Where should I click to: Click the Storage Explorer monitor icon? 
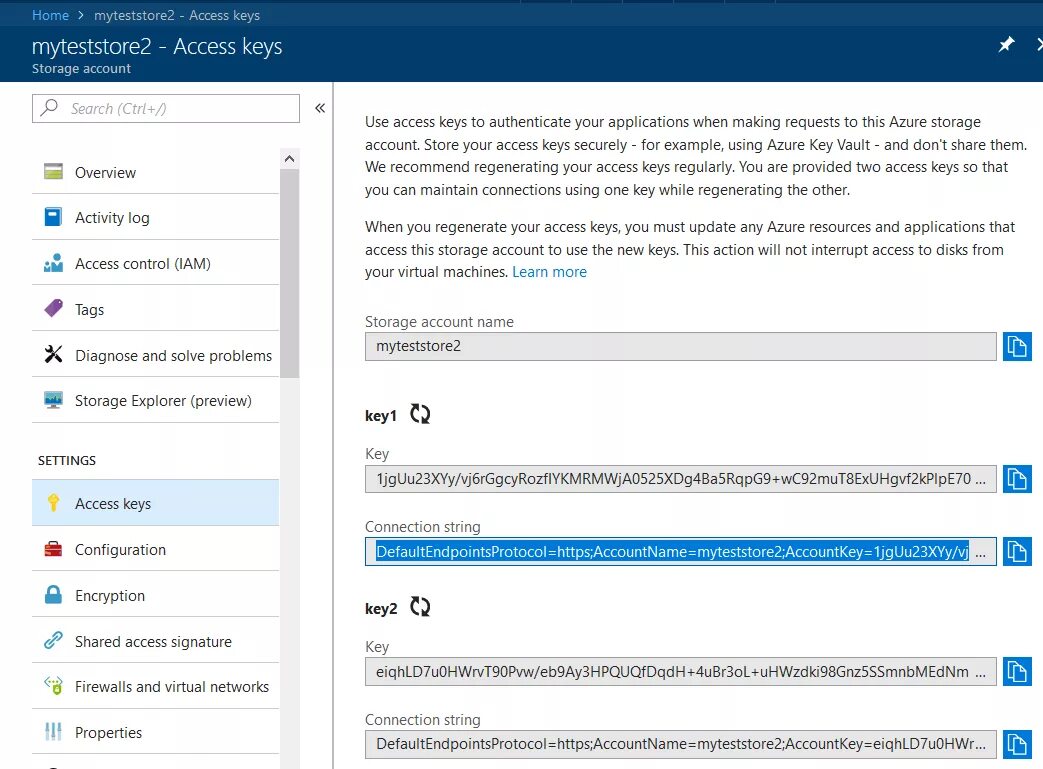pos(53,400)
